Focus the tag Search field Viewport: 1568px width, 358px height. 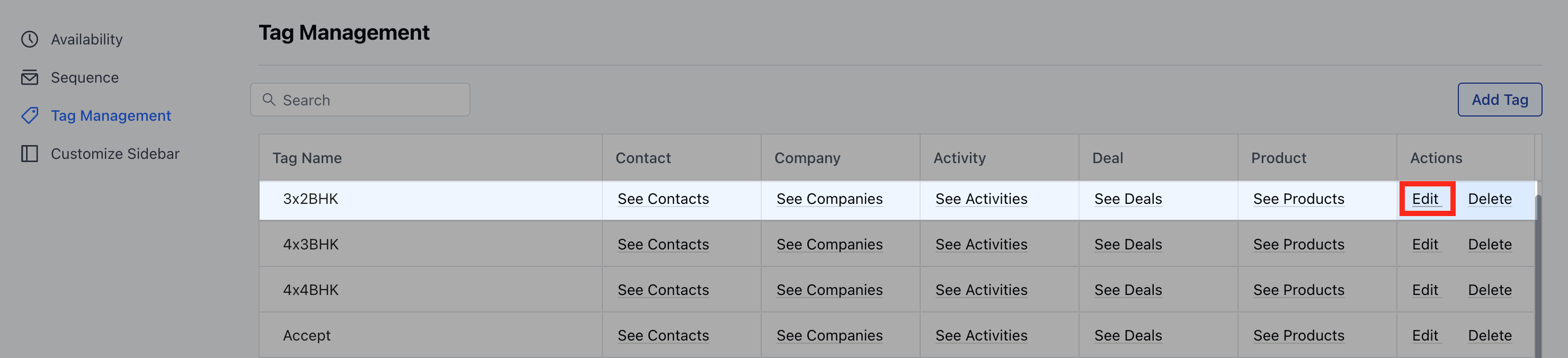click(x=360, y=99)
